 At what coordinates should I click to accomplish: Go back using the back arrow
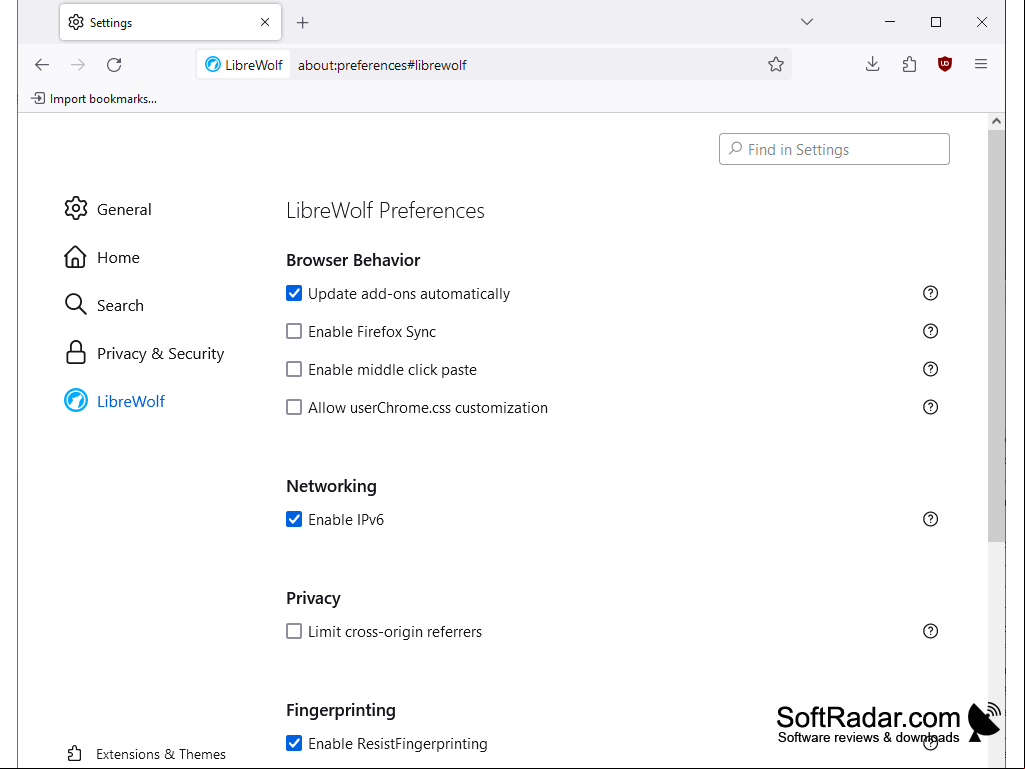[x=42, y=65]
